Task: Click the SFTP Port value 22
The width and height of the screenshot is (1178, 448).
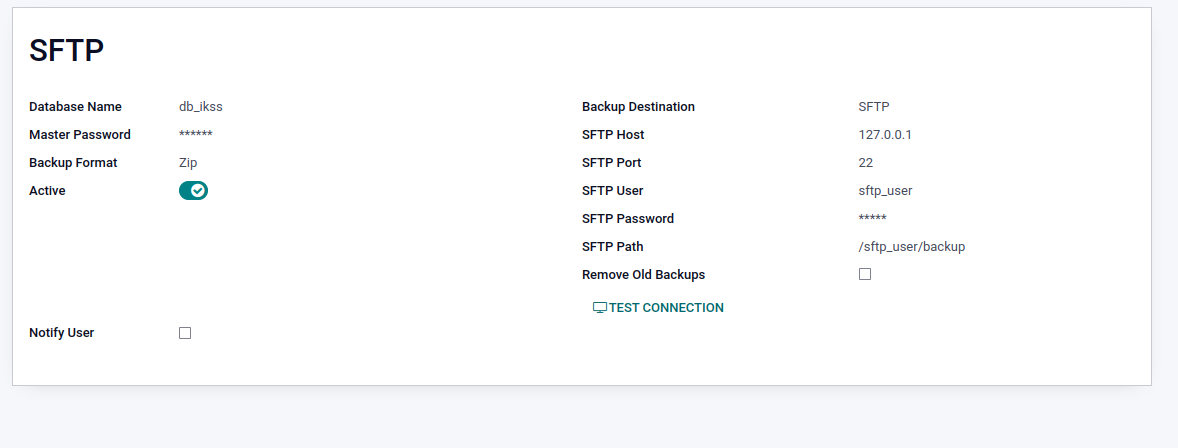Action: (x=866, y=162)
